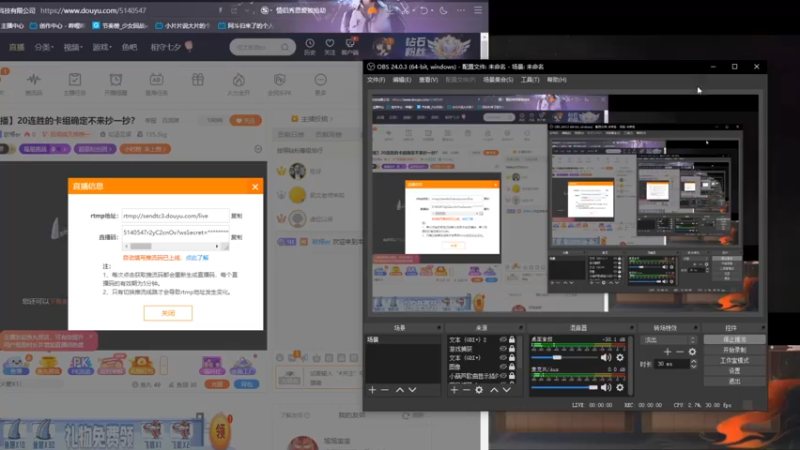The width and height of the screenshot is (800, 450).
Task: Open the PK activity icon below player
Action: coord(80,365)
